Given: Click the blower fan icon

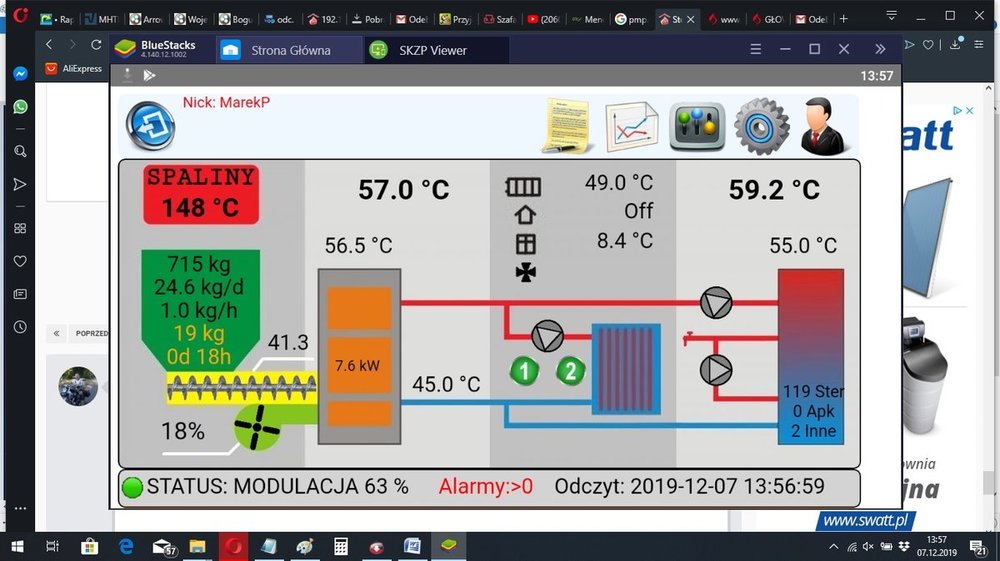Looking at the screenshot, I should [x=256, y=427].
